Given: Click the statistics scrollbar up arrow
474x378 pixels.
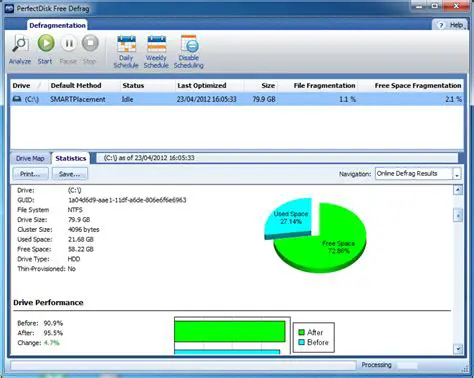Looking at the screenshot, I should click(458, 190).
